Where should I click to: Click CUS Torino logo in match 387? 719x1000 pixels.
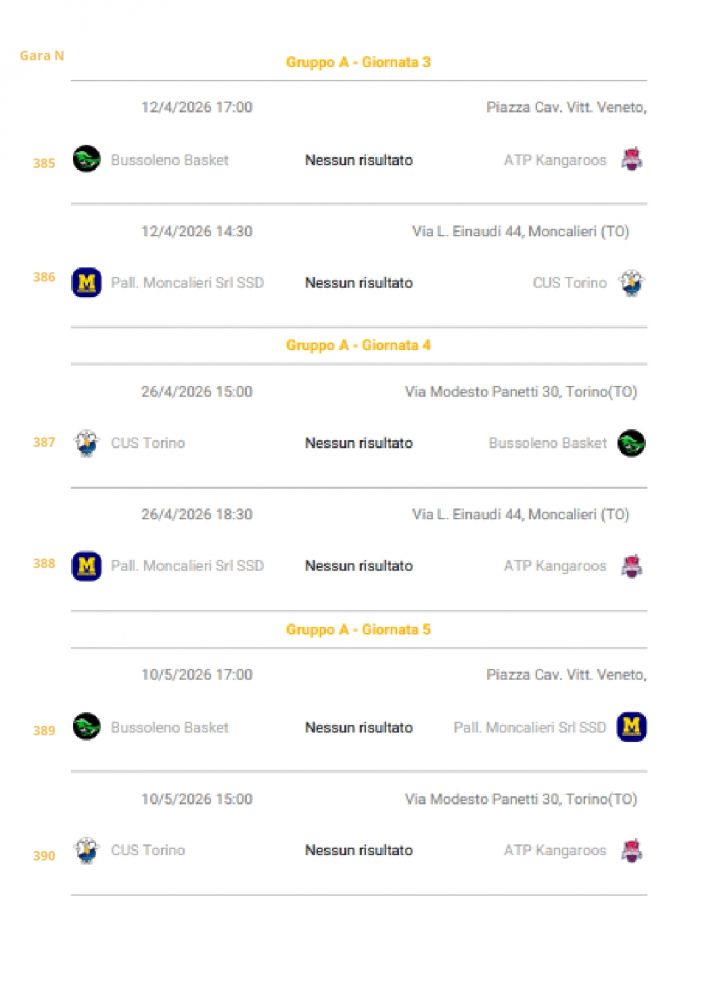(x=87, y=443)
